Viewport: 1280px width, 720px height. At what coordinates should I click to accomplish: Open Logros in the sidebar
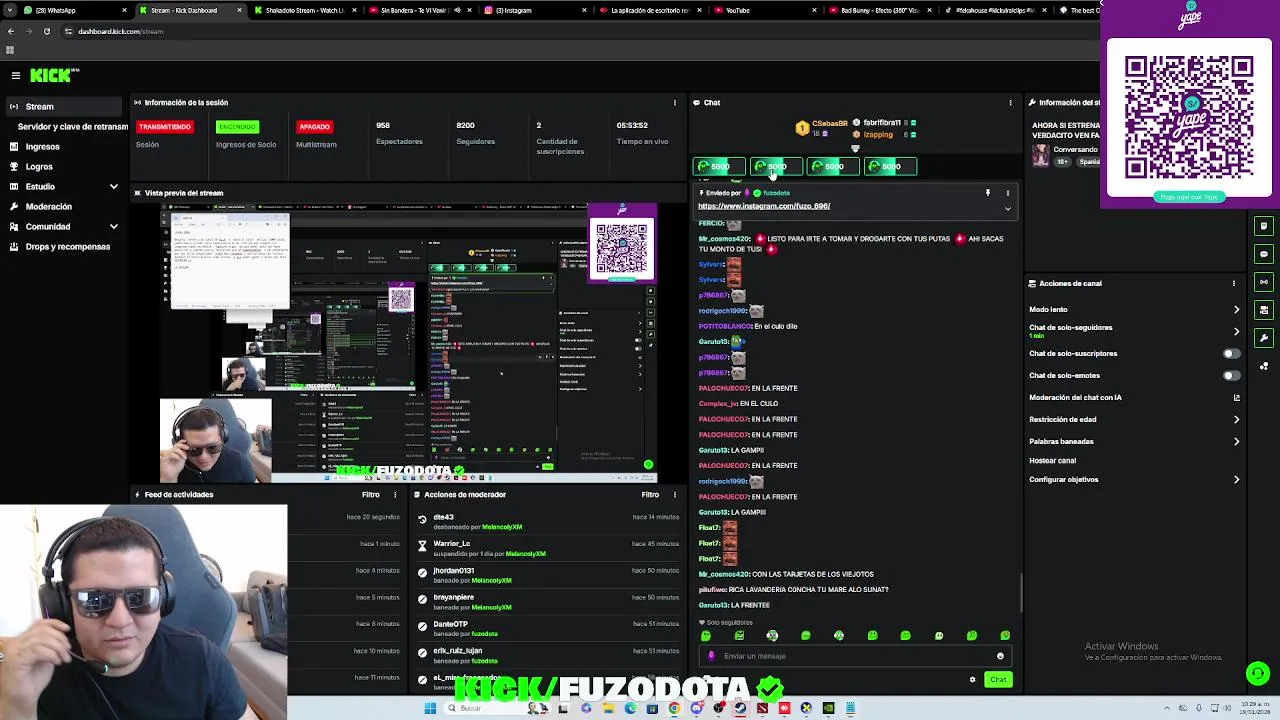[65, 166]
